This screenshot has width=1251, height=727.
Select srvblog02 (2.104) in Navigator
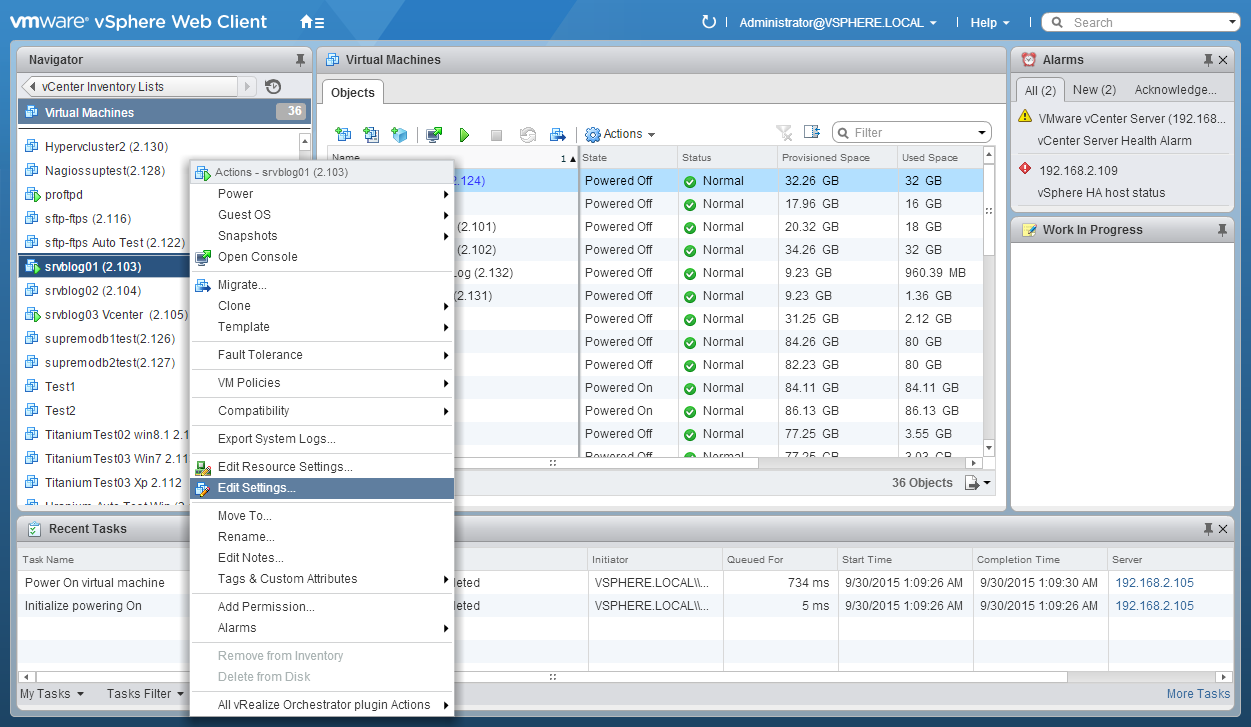[x=93, y=291]
